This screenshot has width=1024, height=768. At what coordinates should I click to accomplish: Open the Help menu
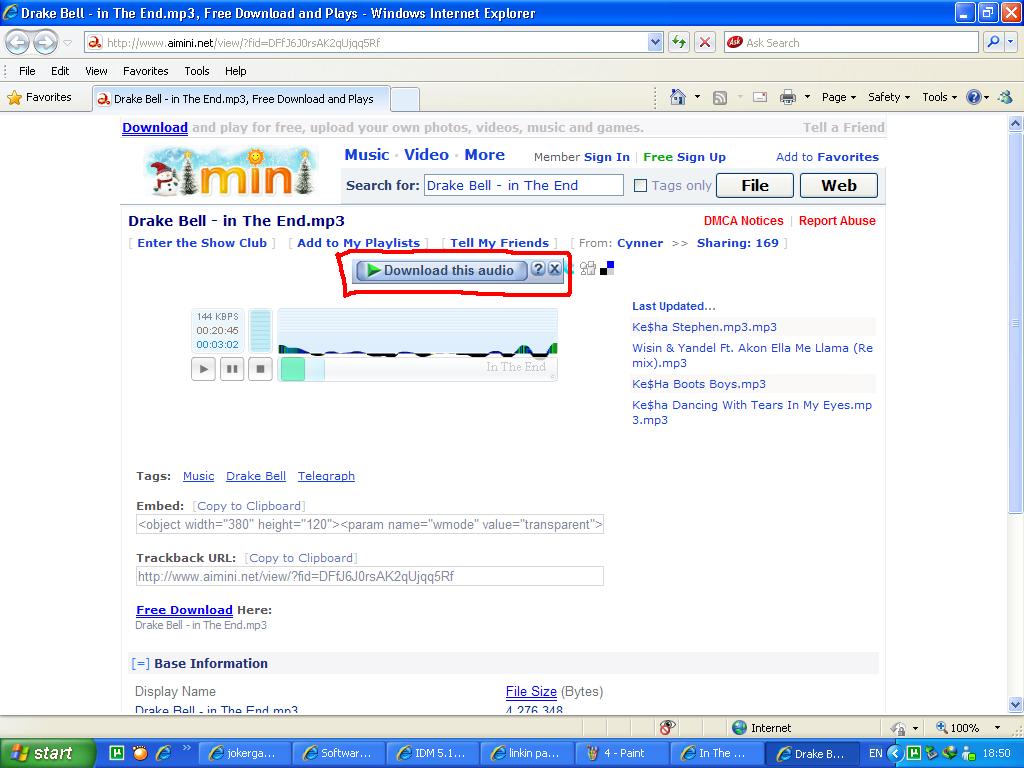click(236, 71)
